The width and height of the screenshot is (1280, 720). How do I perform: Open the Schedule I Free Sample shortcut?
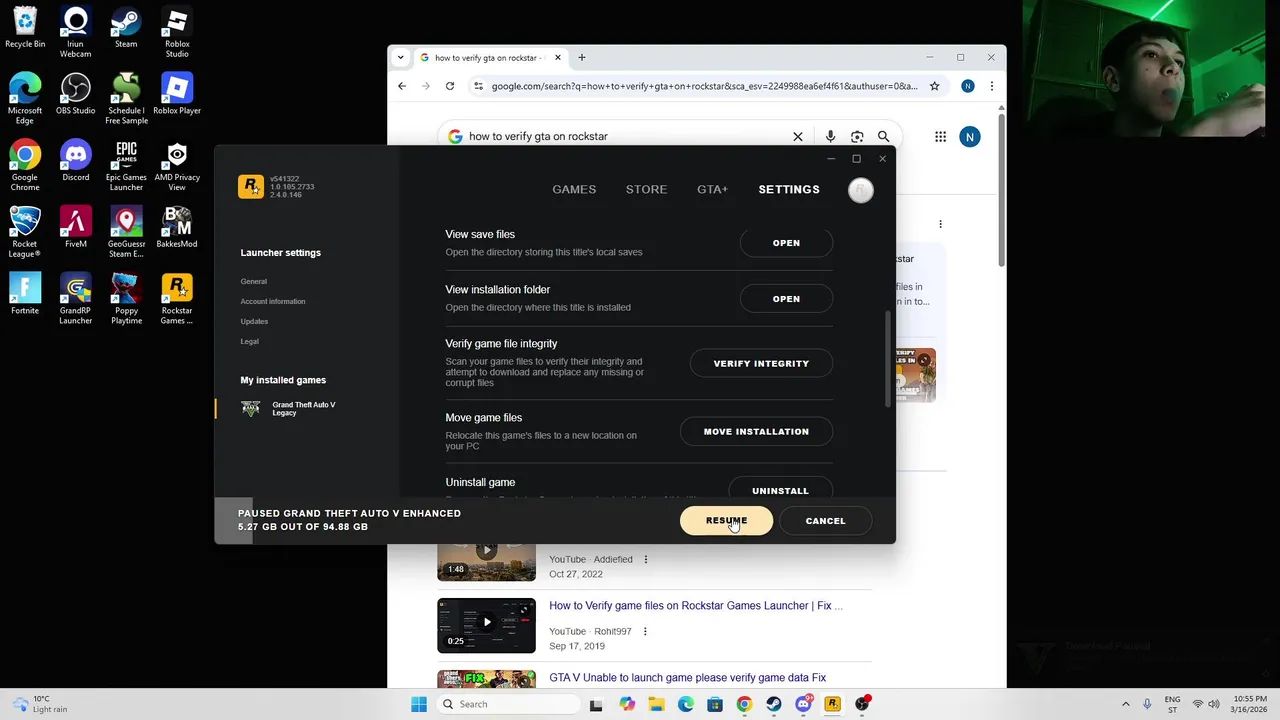126,99
